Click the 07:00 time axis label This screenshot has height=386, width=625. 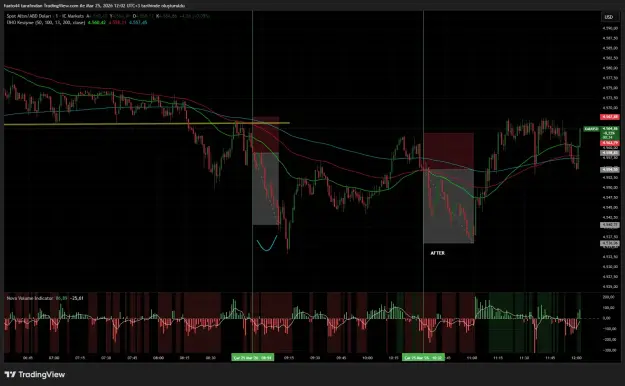[x=54, y=358]
